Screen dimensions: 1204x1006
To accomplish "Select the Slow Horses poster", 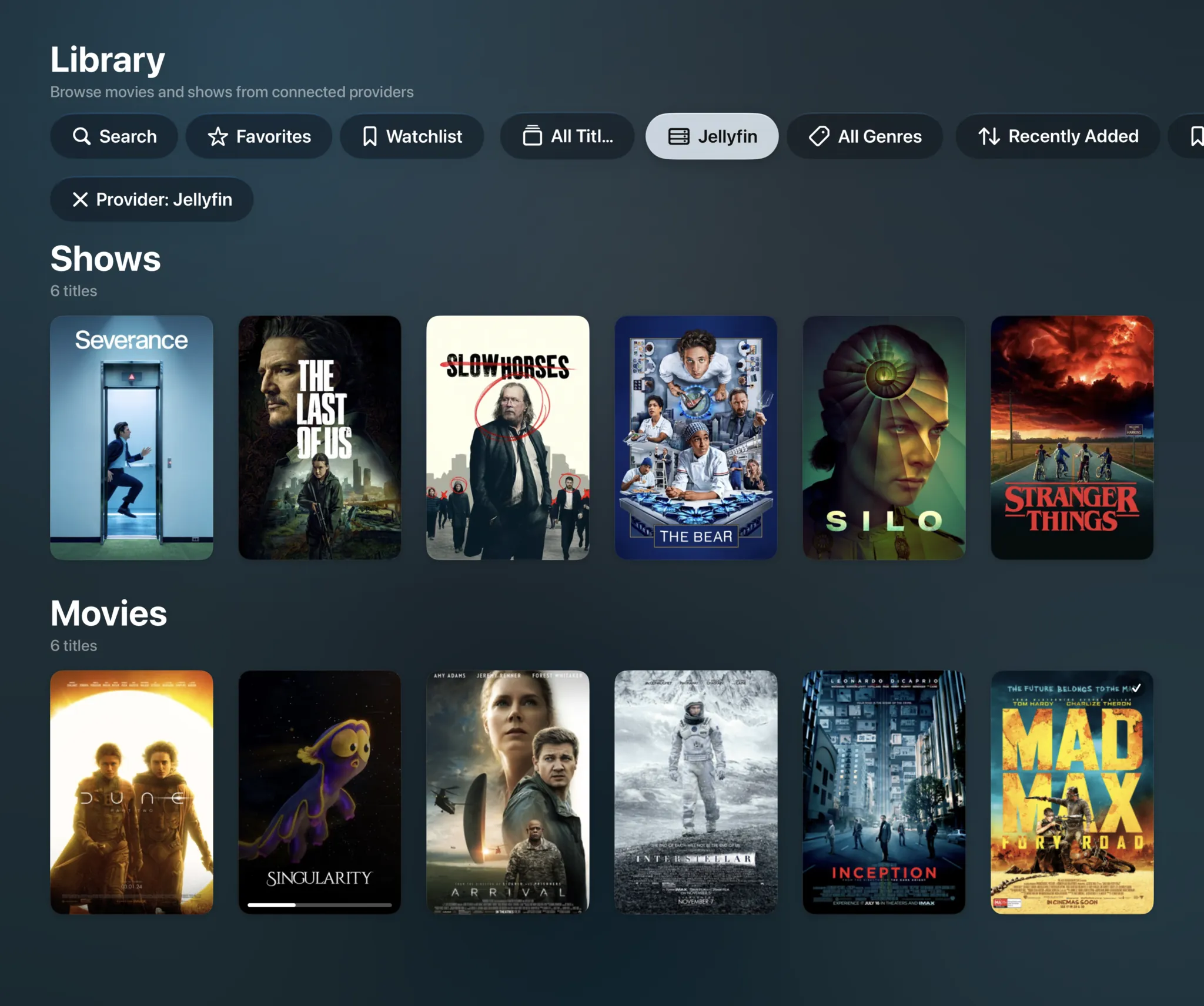I will [508, 438].
